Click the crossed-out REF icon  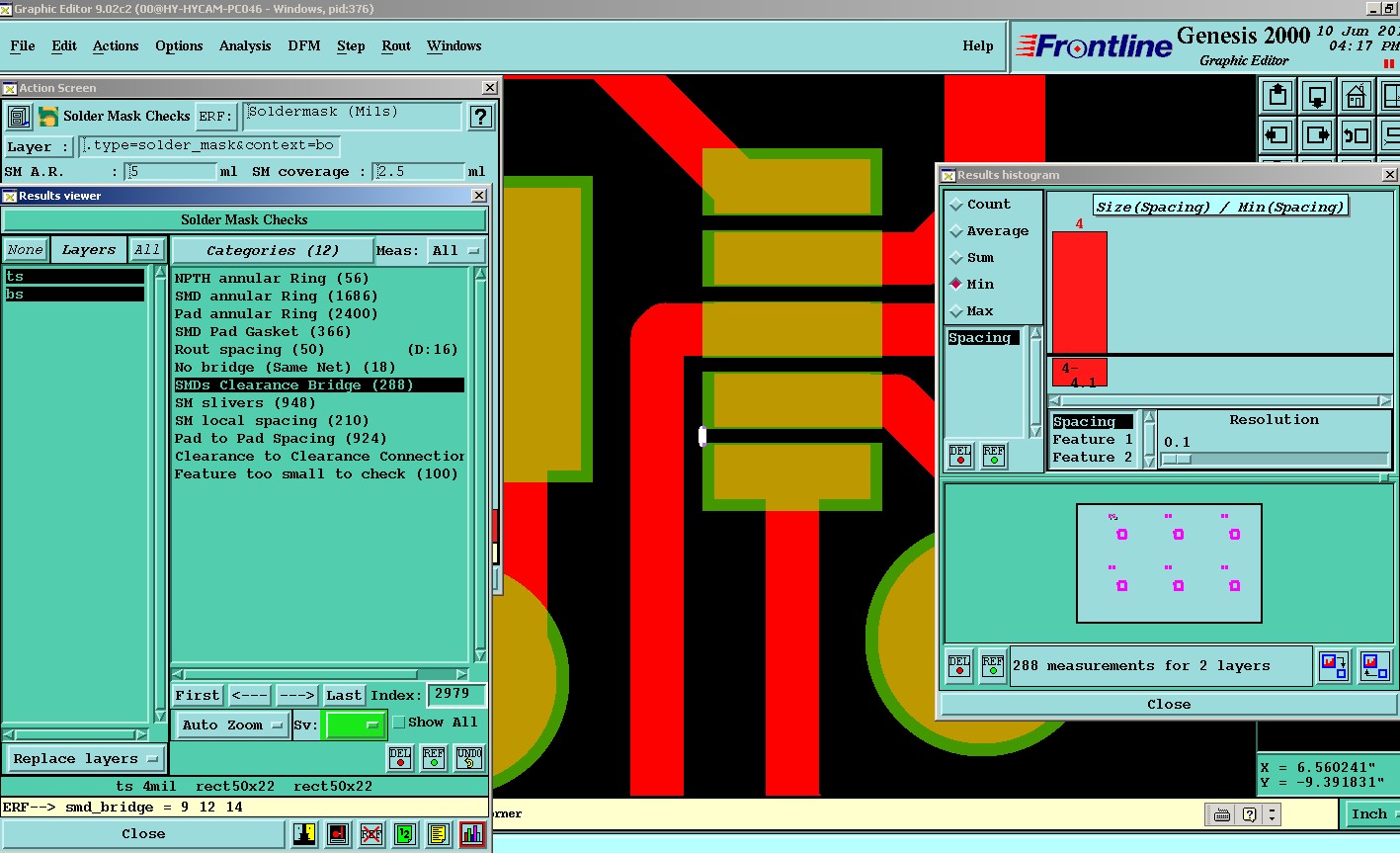(371, 834)
